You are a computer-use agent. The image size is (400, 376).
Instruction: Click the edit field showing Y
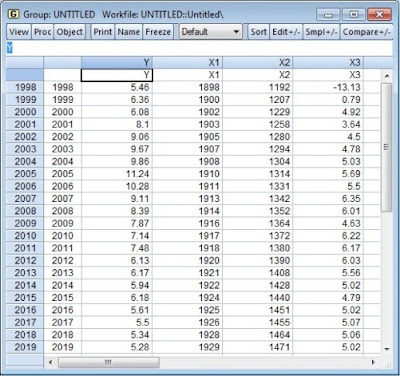coord(199,48)
